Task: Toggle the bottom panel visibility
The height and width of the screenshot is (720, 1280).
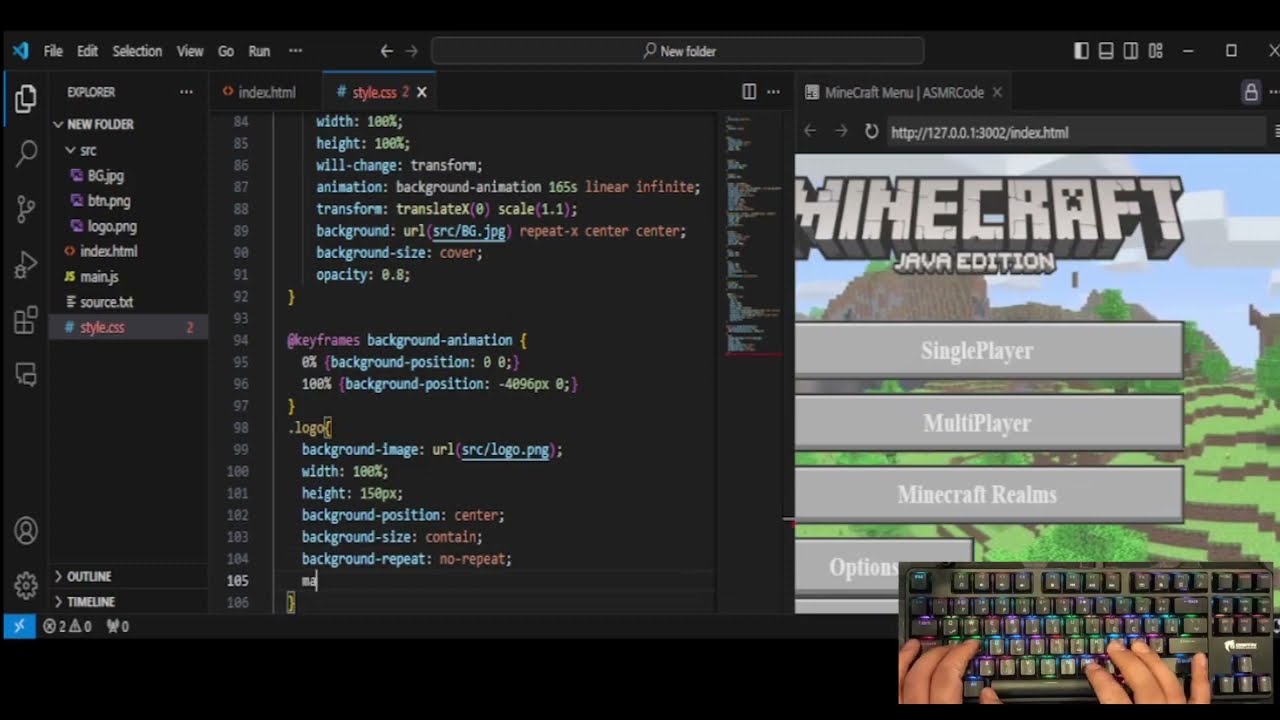Action: (x=1106, y=51)
